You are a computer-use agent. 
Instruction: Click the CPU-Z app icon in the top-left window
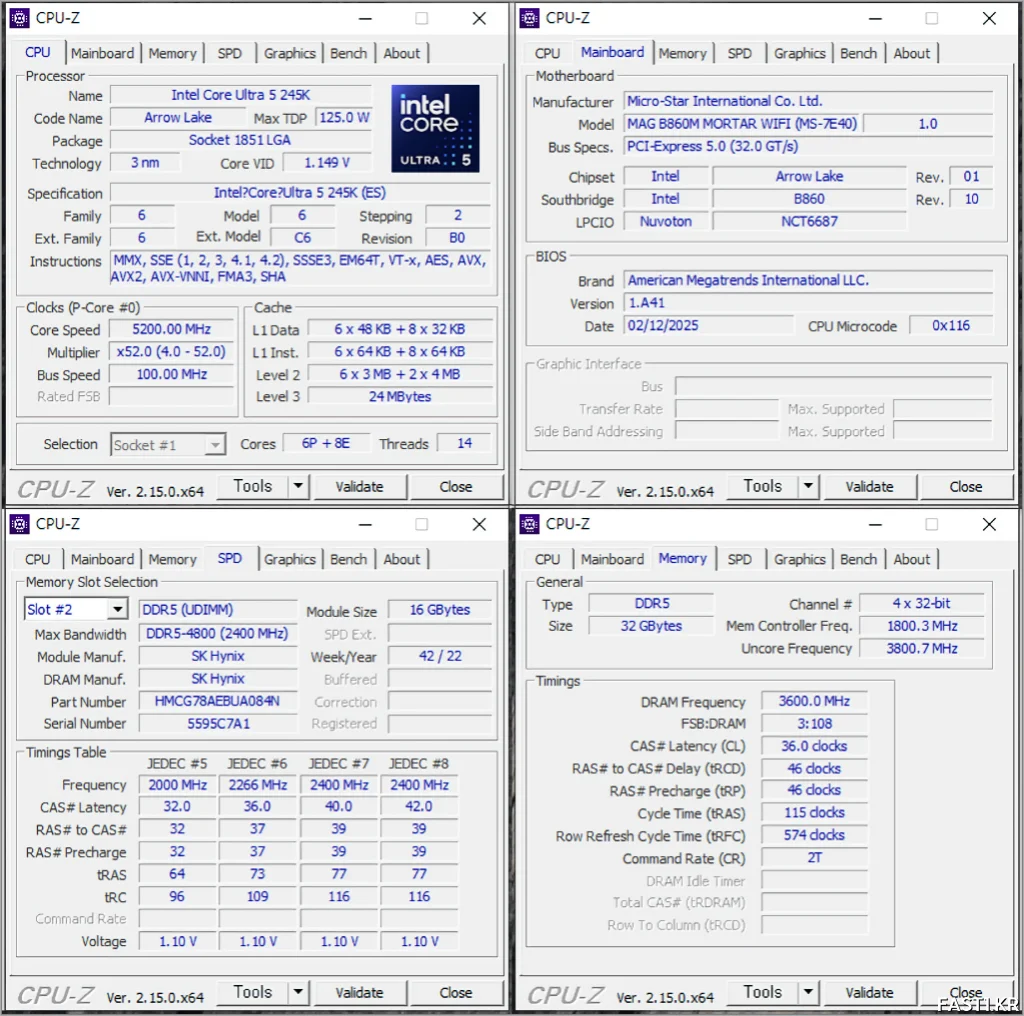(x=20, y=18)
